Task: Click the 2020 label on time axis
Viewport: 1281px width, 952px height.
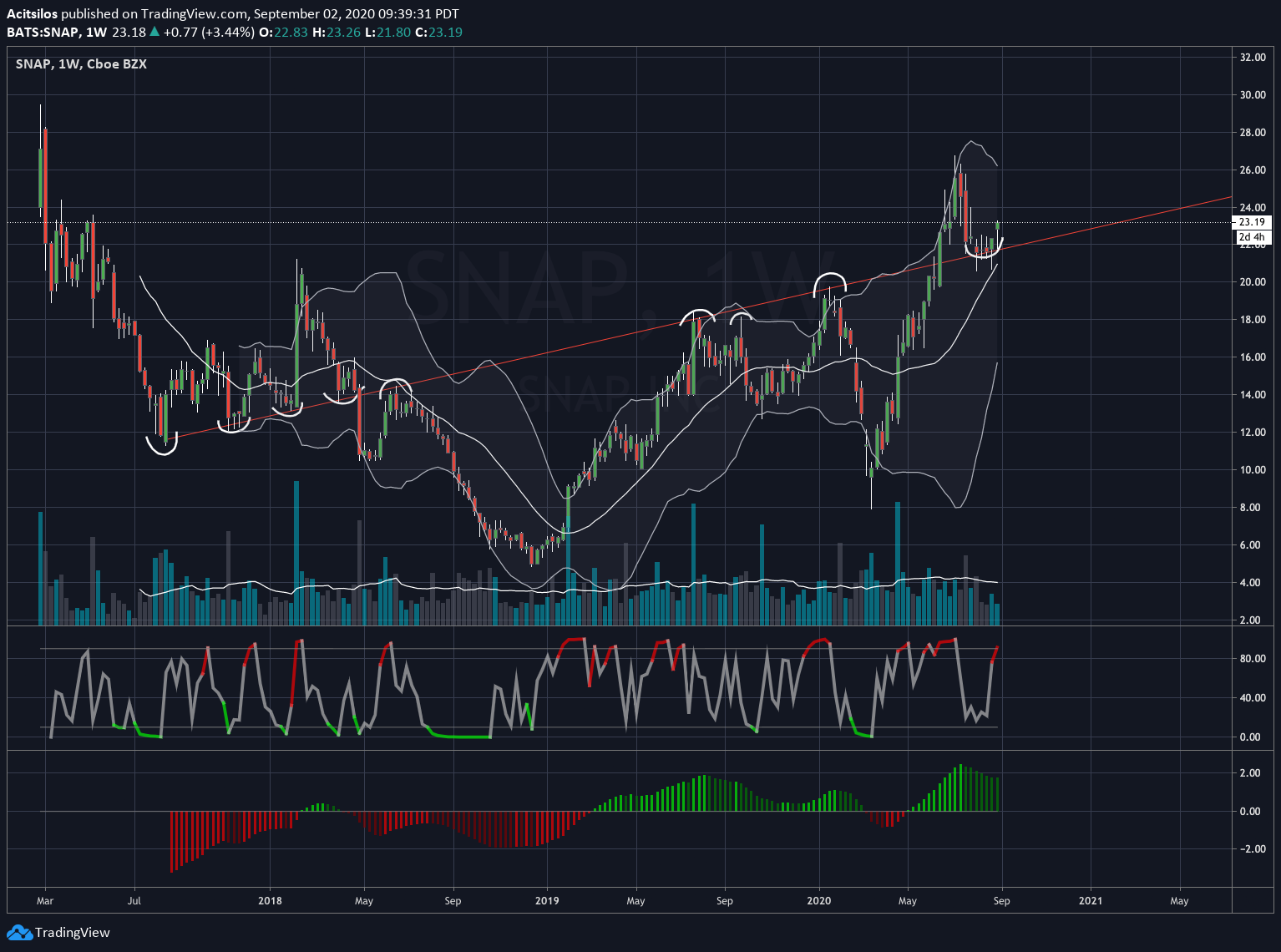Action: 819,901
